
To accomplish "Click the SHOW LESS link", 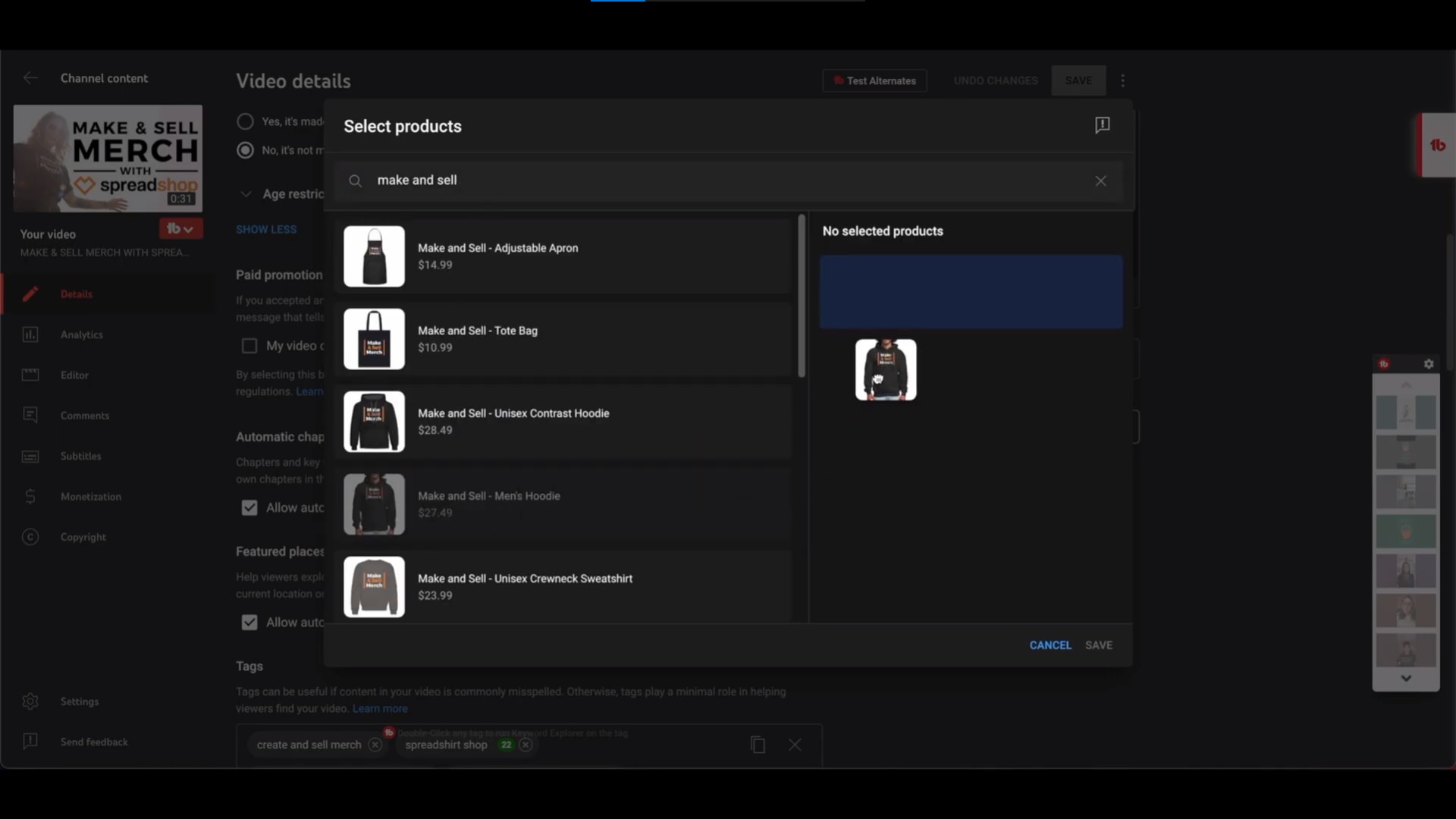I will [x=266, y=229].
